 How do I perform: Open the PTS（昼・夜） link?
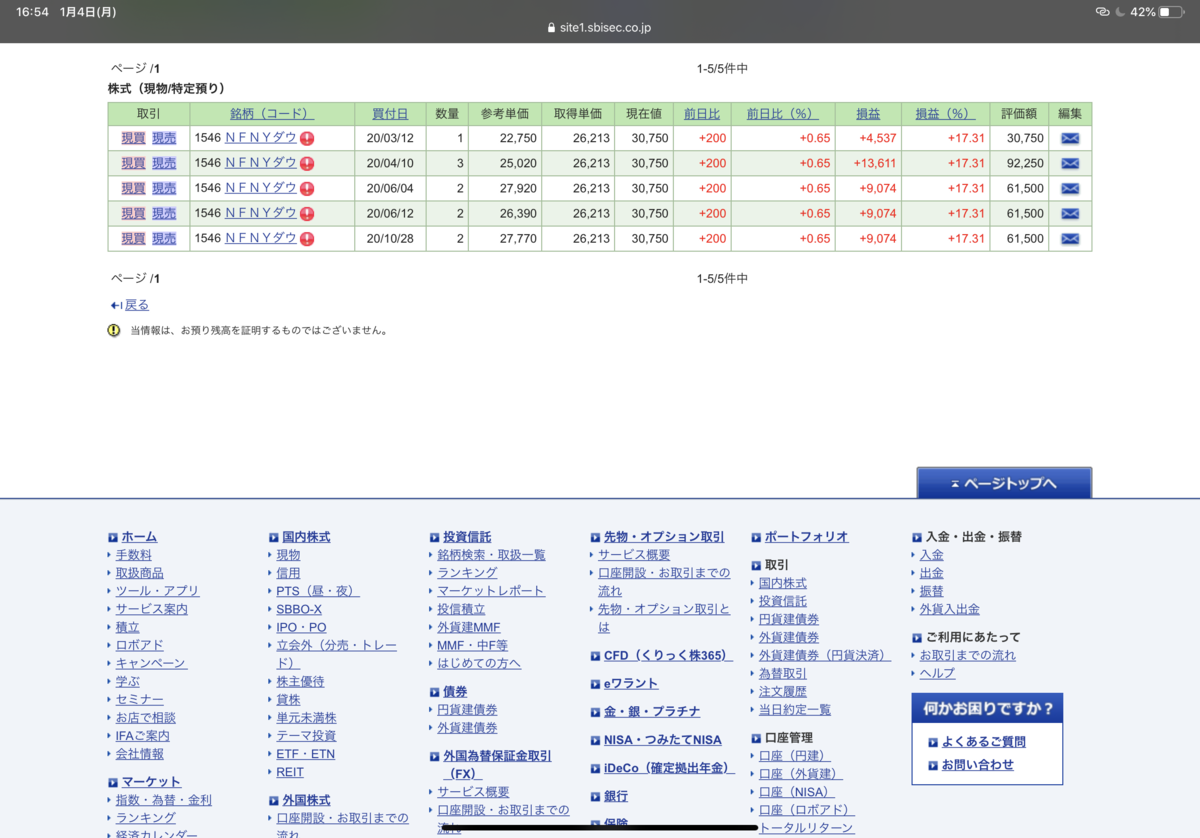tap(318, 591)
